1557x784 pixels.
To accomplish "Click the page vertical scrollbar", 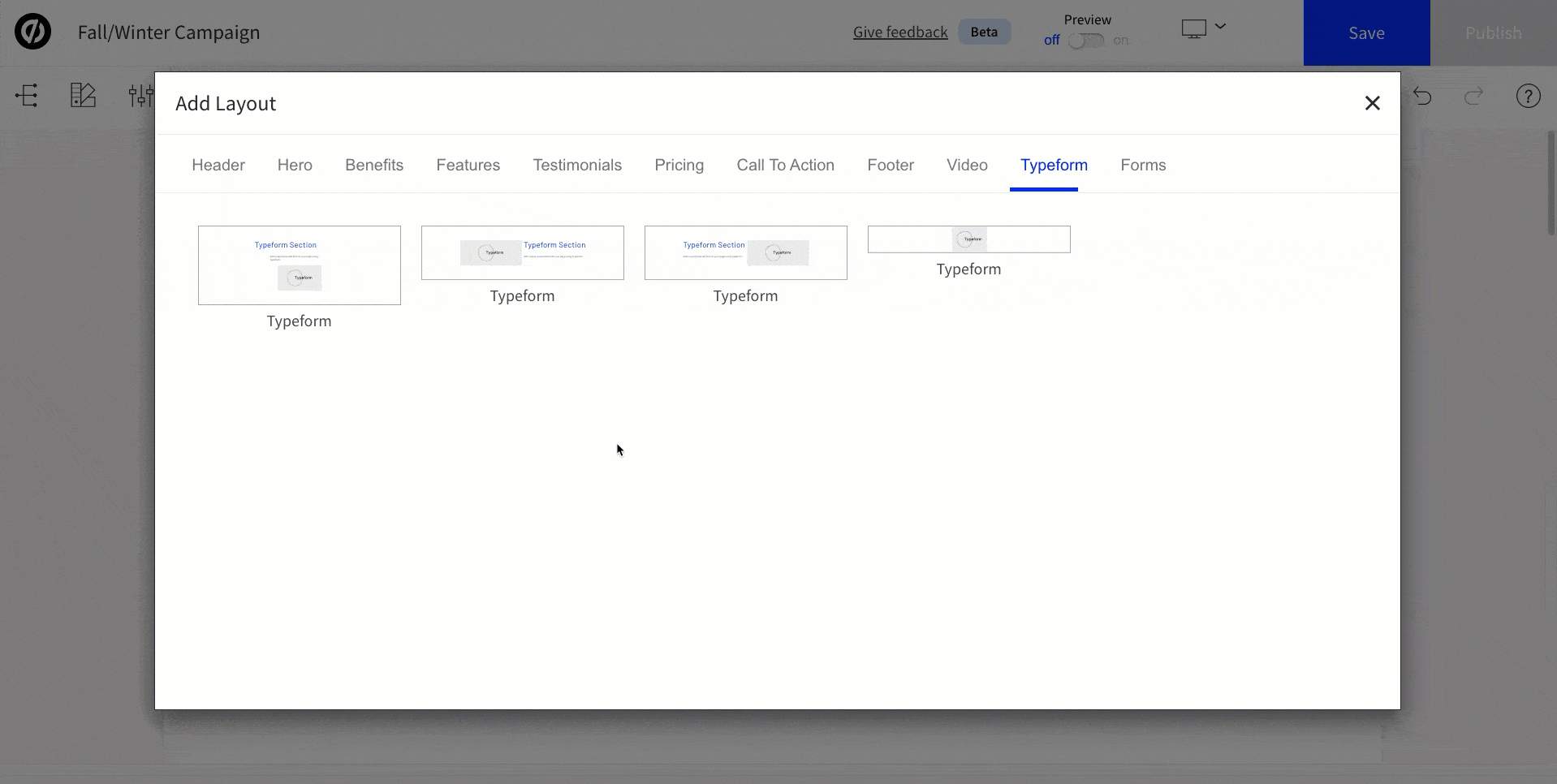I will [x=1551, y=183].
